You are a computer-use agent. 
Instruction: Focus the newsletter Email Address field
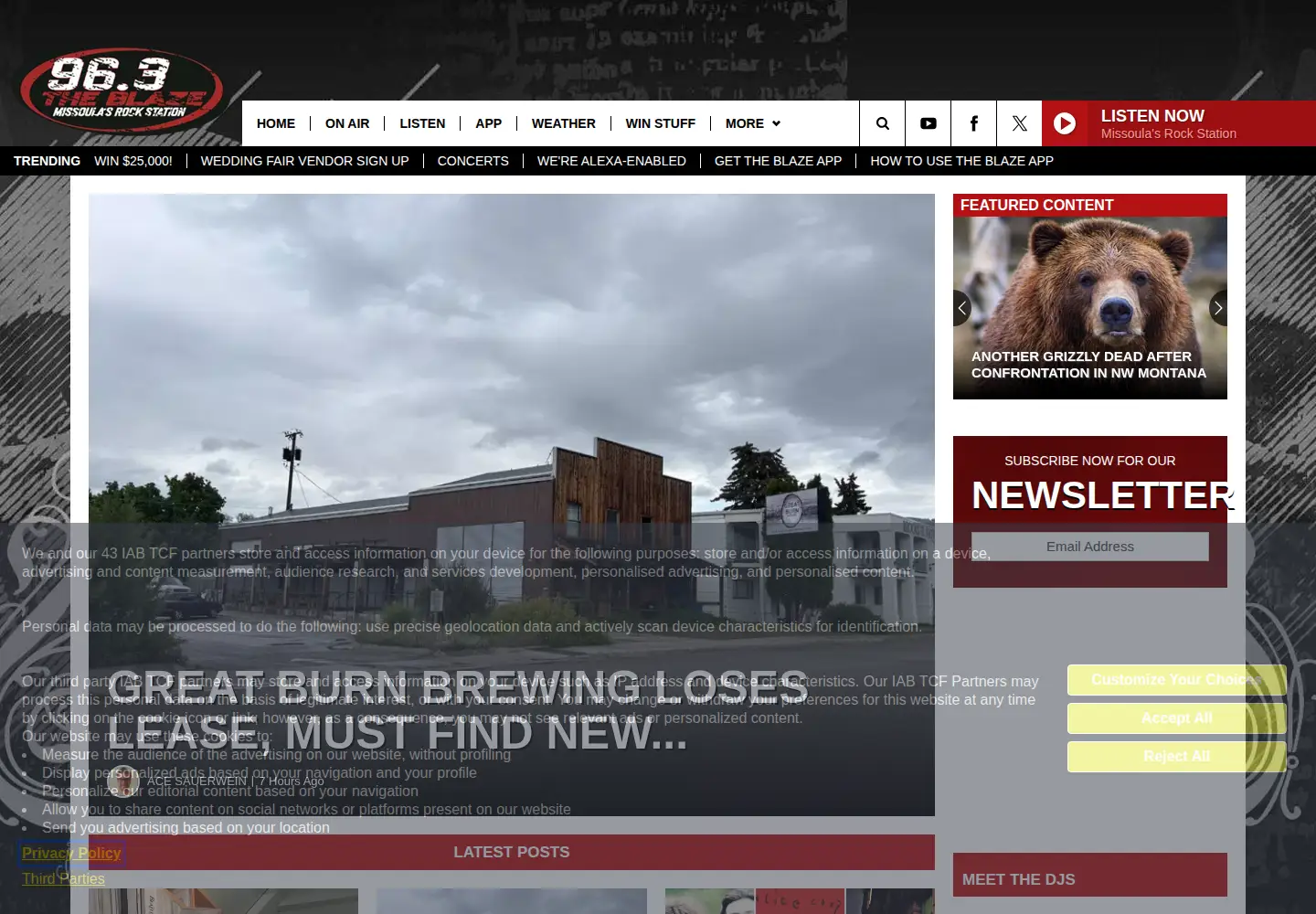point(1090,547)
